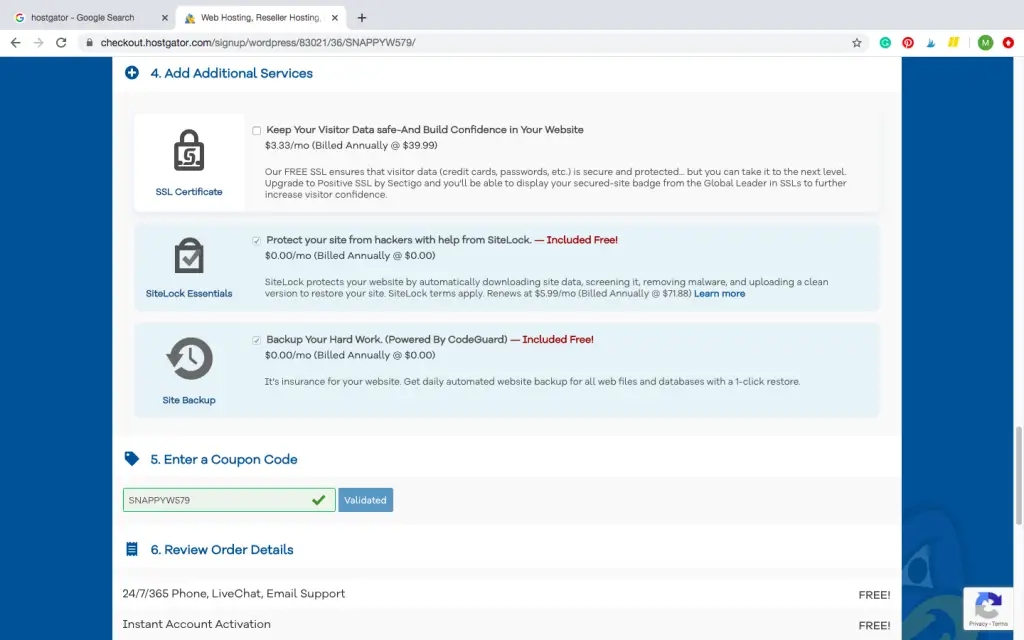Click the address bar URL
The width and height of the screenshot is (1024, 640).
257,42
